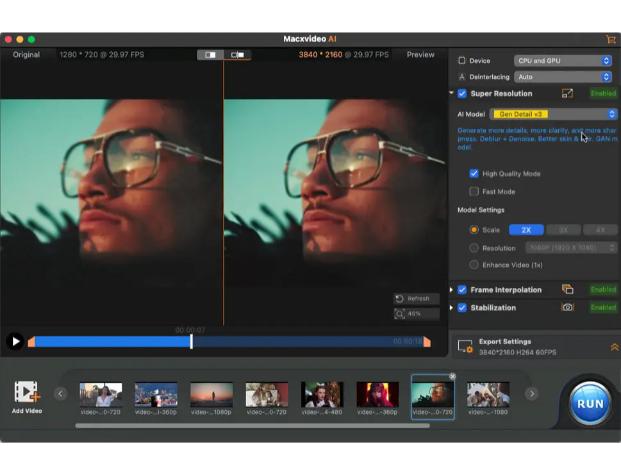Image resolution: width=621 pixels, height=475 pixels.
Task: Select the video thumbnail labeled 4-480
Action: pos(322,395)
